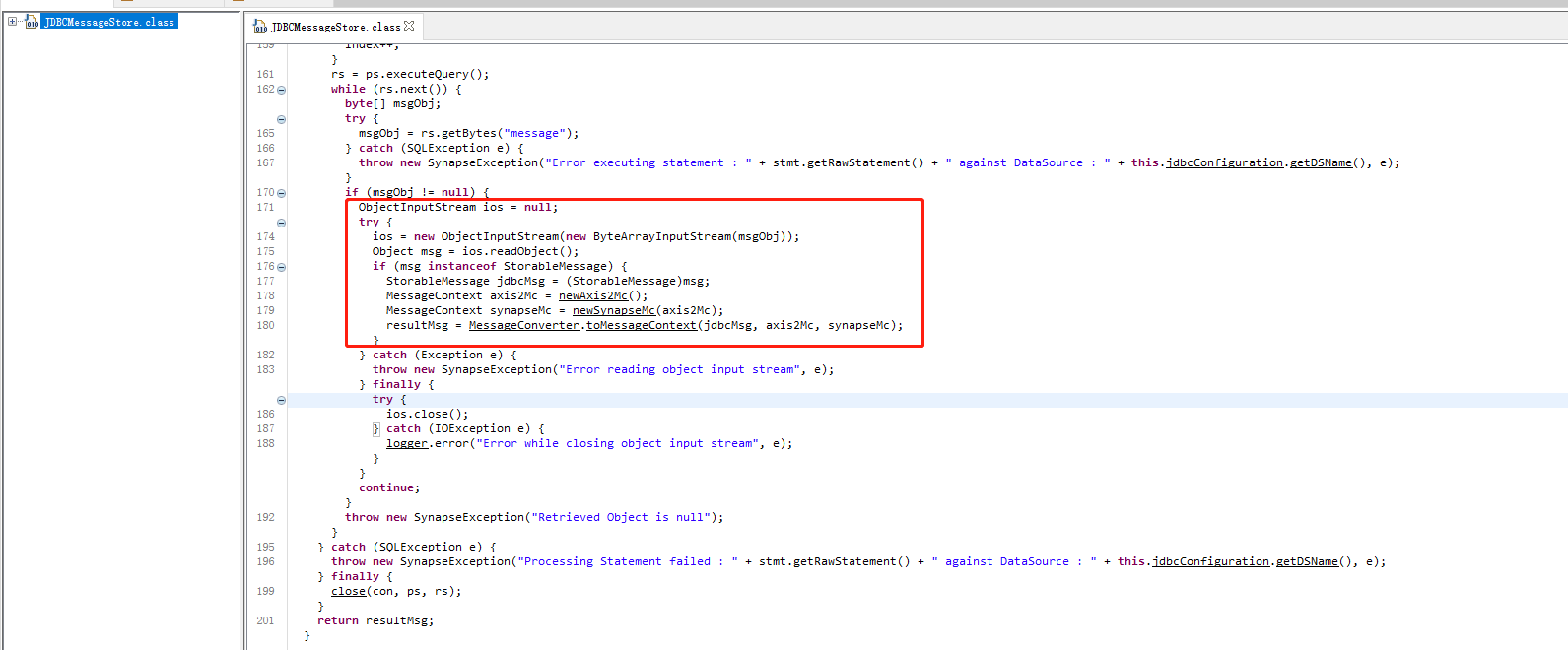The height and width of the screenshot is (650, 1568).
Task: Follow the close(con, ps, rs) method link
Action: (348, 591)
